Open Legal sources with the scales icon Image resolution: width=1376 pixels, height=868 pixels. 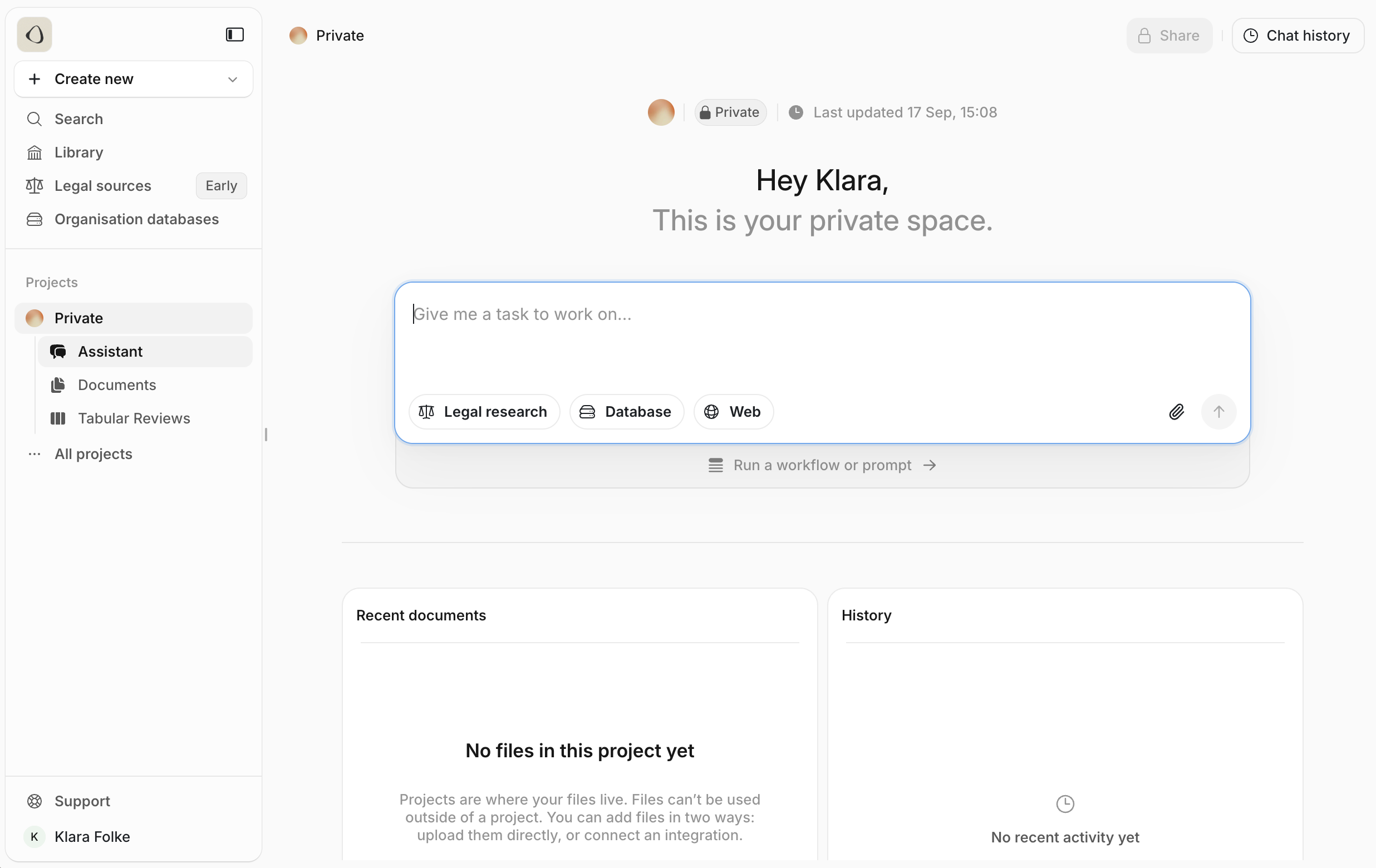[102, 186]
